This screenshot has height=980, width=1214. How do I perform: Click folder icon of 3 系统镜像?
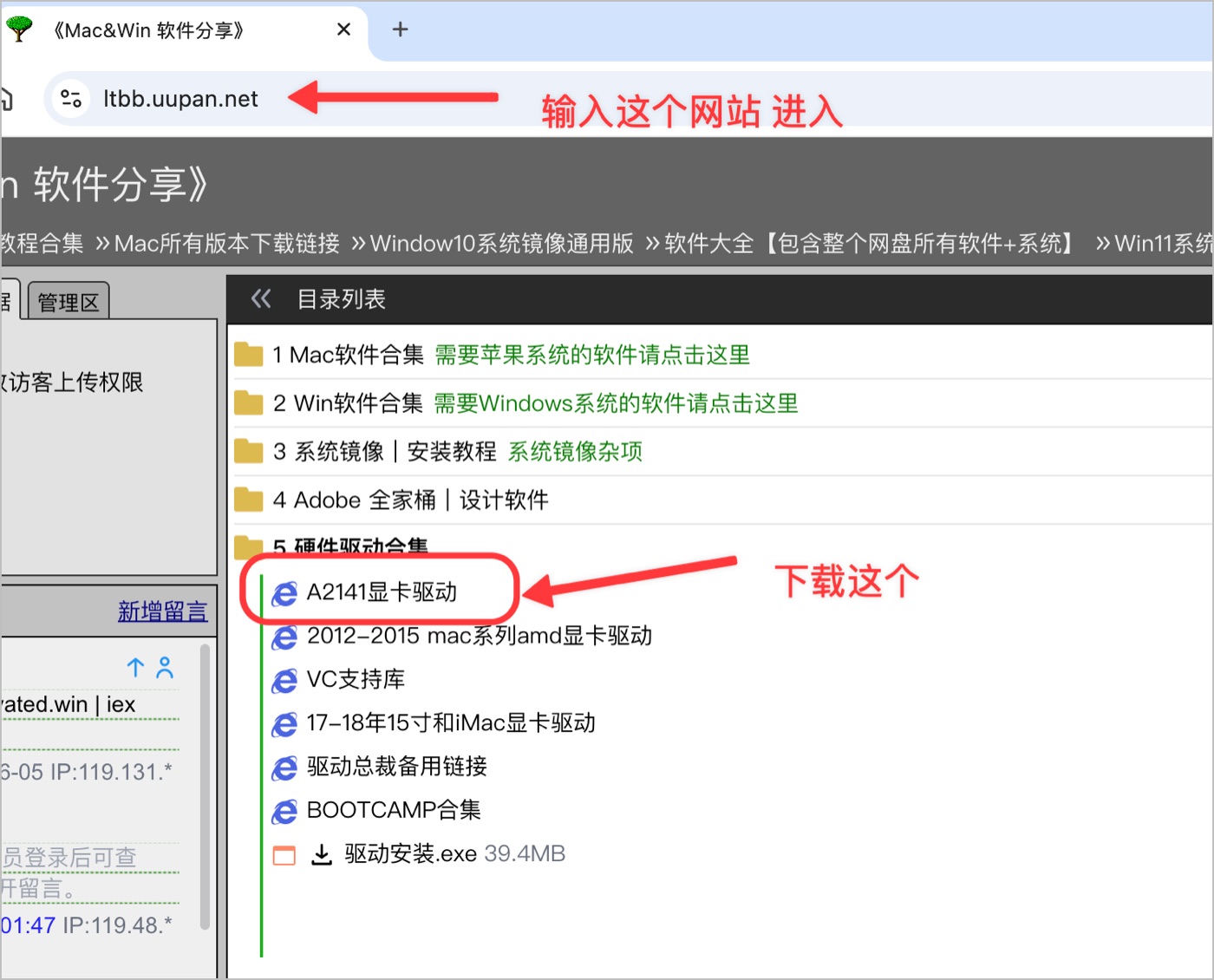[249, 452]
